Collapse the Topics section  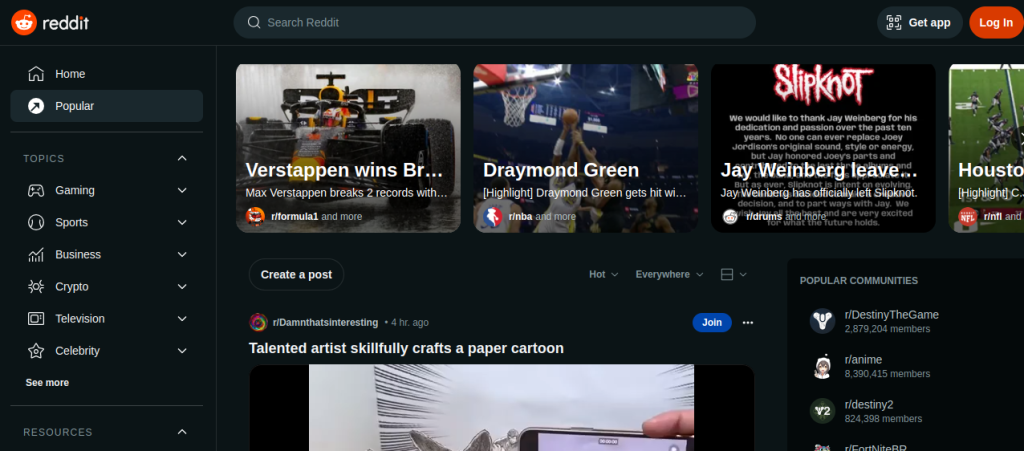point(182,158)
